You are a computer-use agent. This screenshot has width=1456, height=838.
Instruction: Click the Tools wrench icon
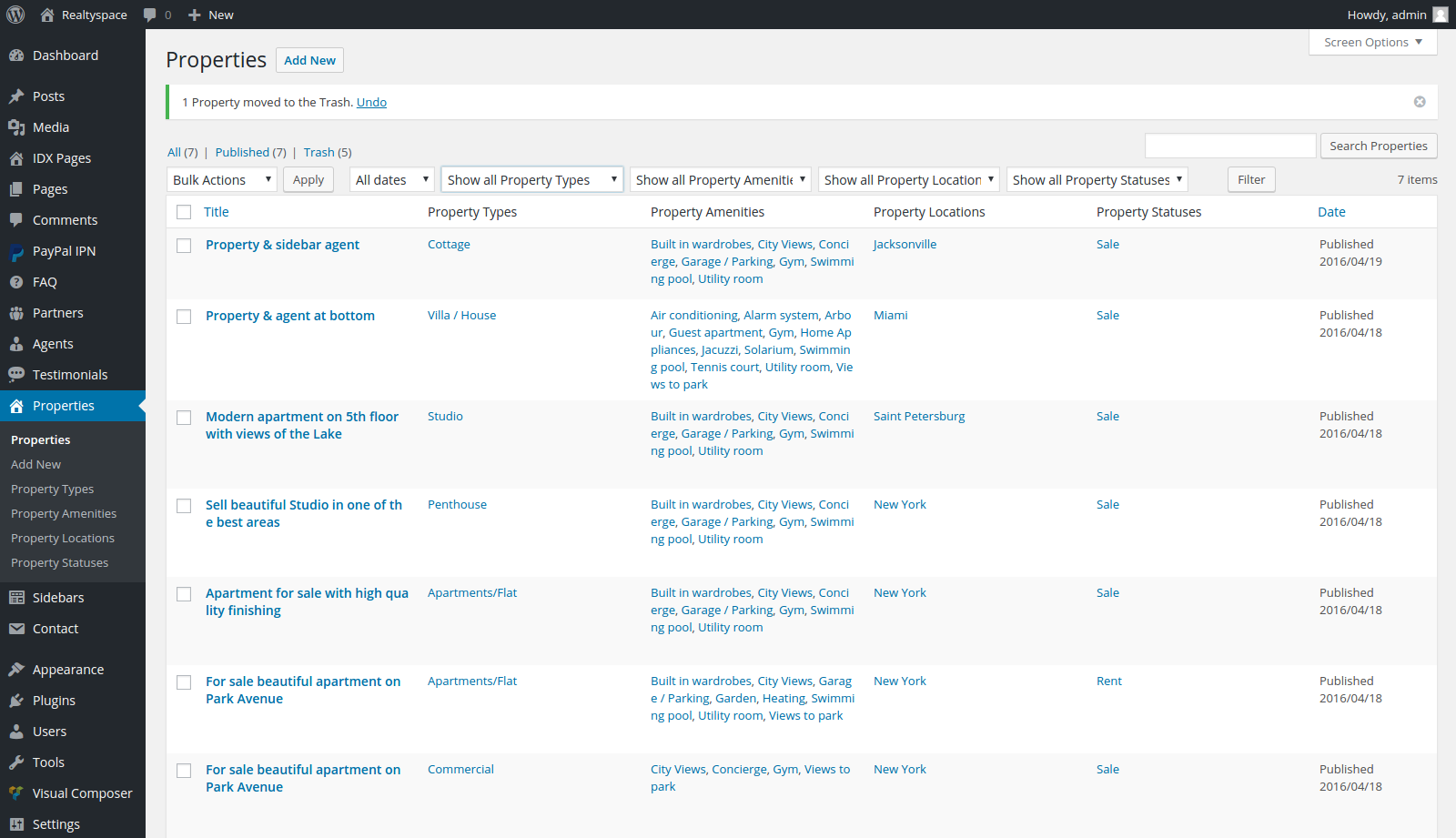pos(16,762)
